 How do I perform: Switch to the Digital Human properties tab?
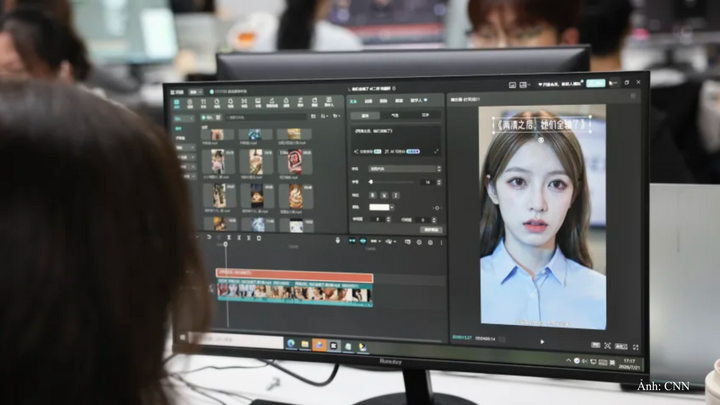point(418,101)
